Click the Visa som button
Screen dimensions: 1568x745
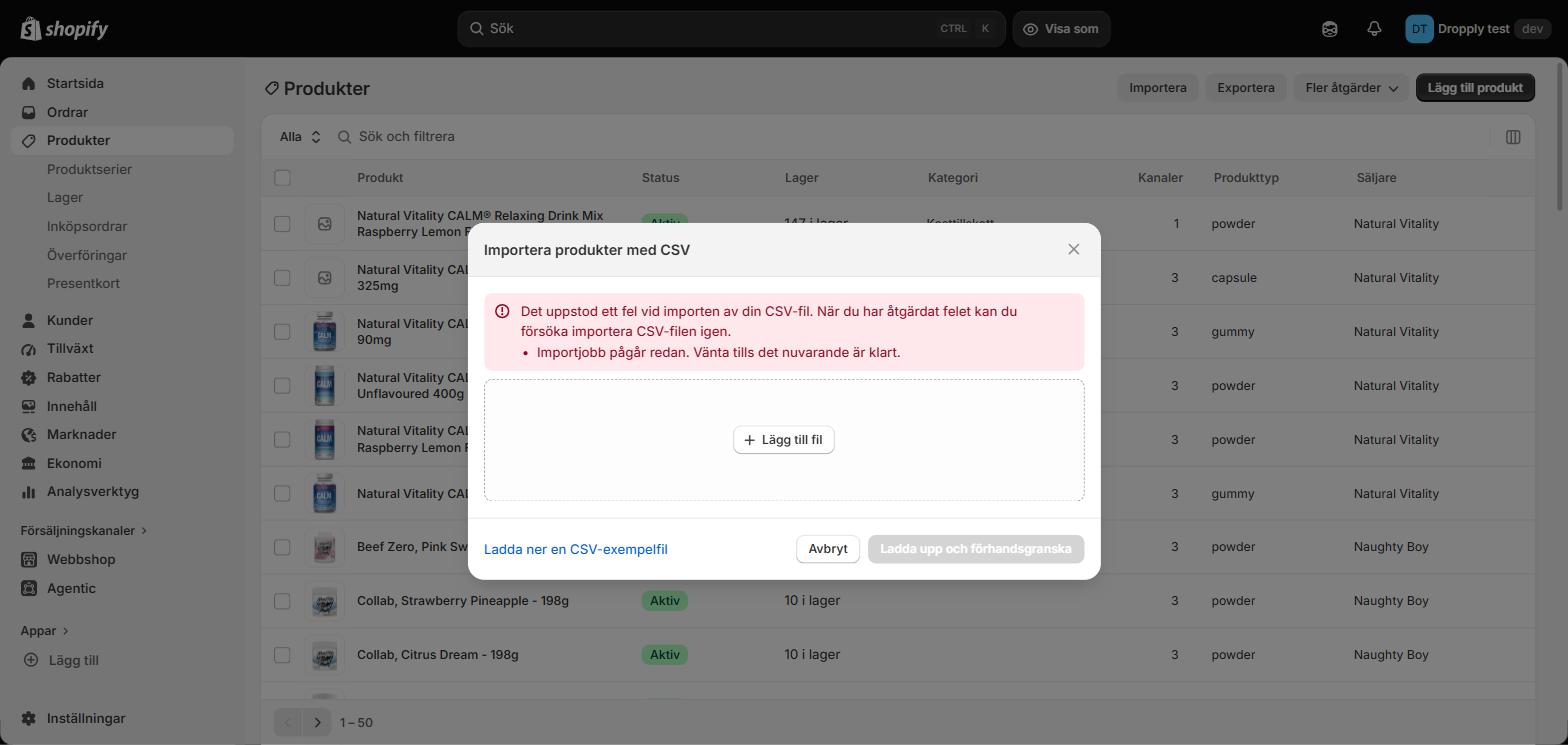[1061, 29]
